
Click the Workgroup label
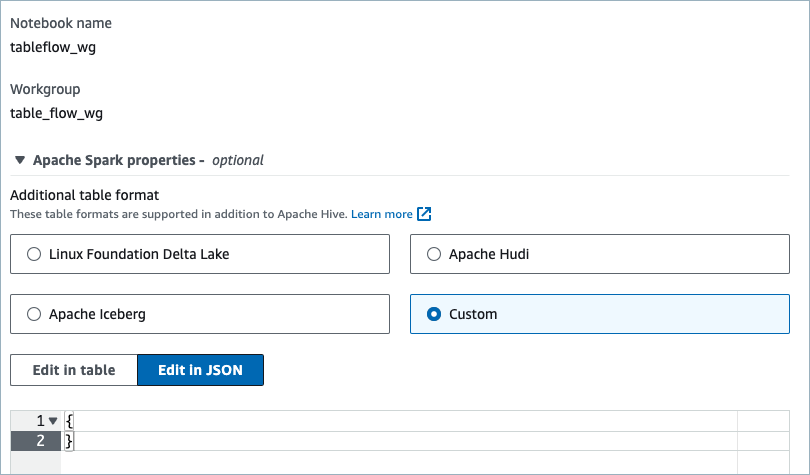pyautogui.click(x=45, y=89)
